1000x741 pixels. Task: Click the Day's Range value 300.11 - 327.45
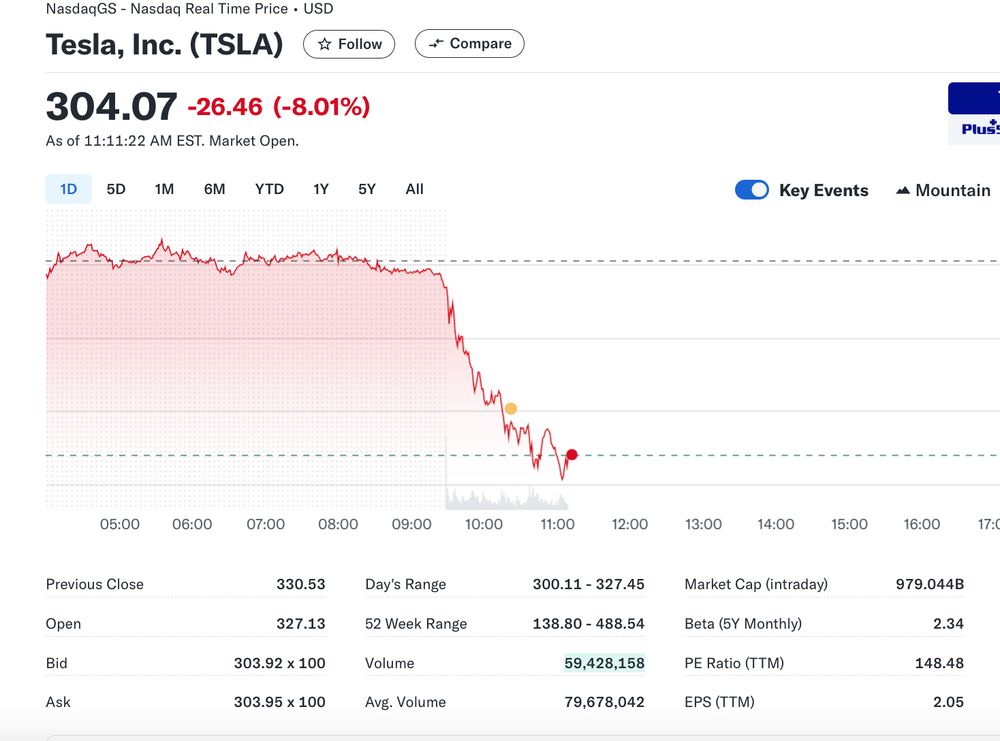pos(588,584)
